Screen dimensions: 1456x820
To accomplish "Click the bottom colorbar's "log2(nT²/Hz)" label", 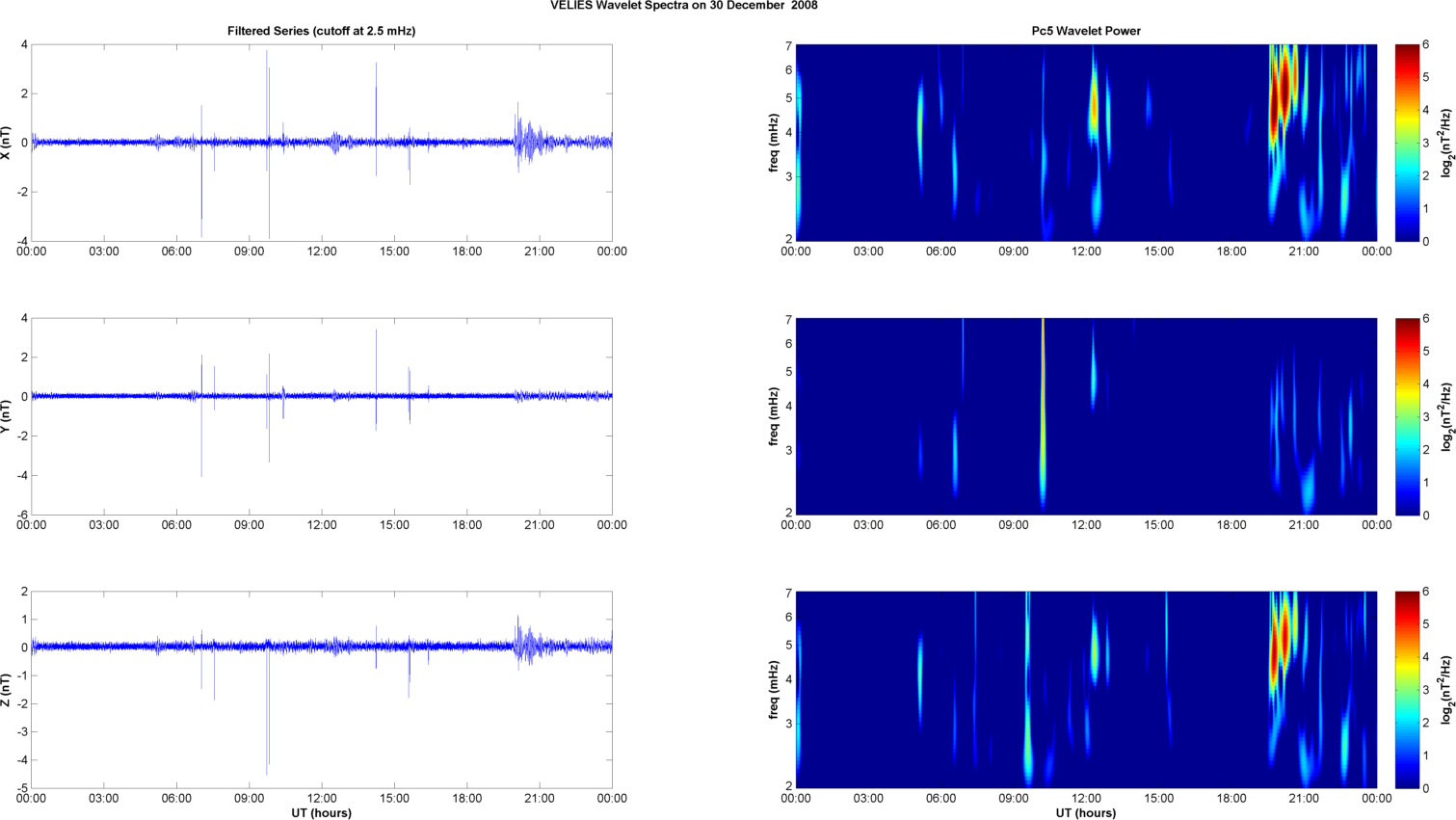I will pyautogui.click(x=1447, y=690).
